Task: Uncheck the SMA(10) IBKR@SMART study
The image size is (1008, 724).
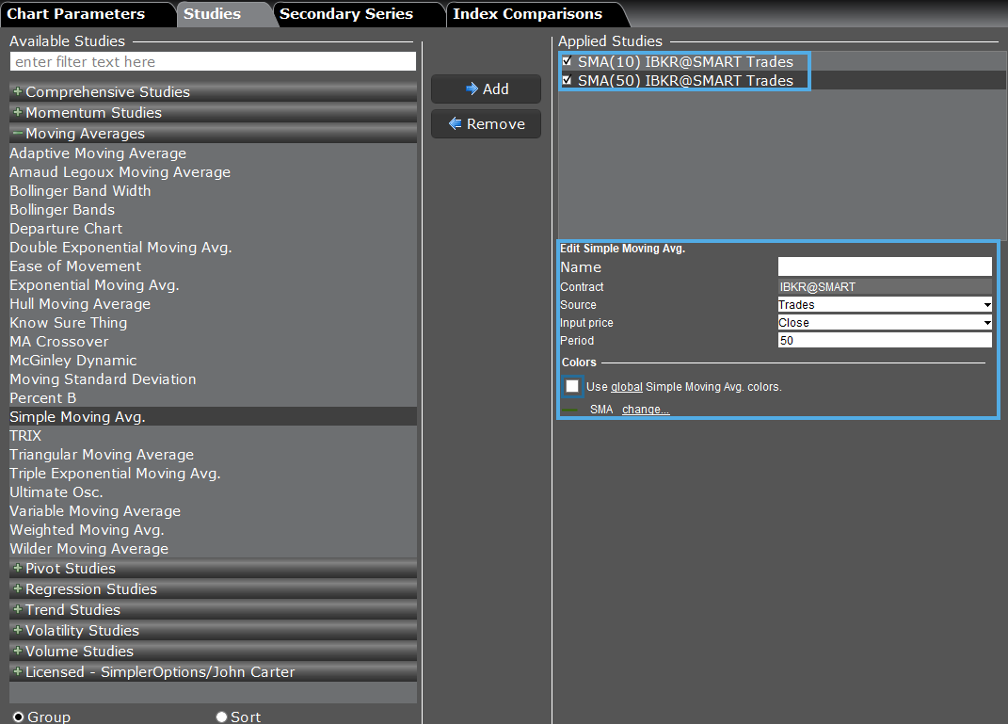Action: 567,62
